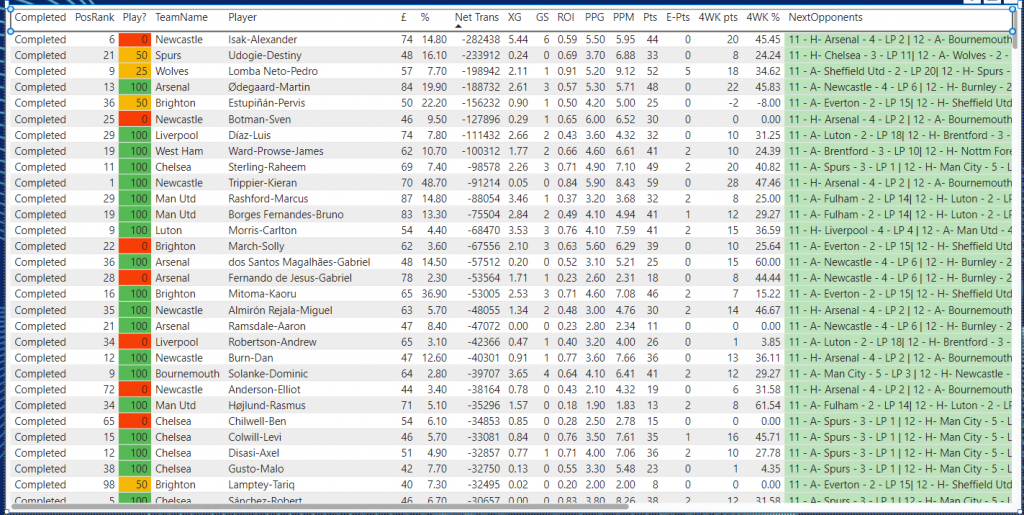Sort by the XG column header
The image size is (1024, 515).
(x=515, y=18)
